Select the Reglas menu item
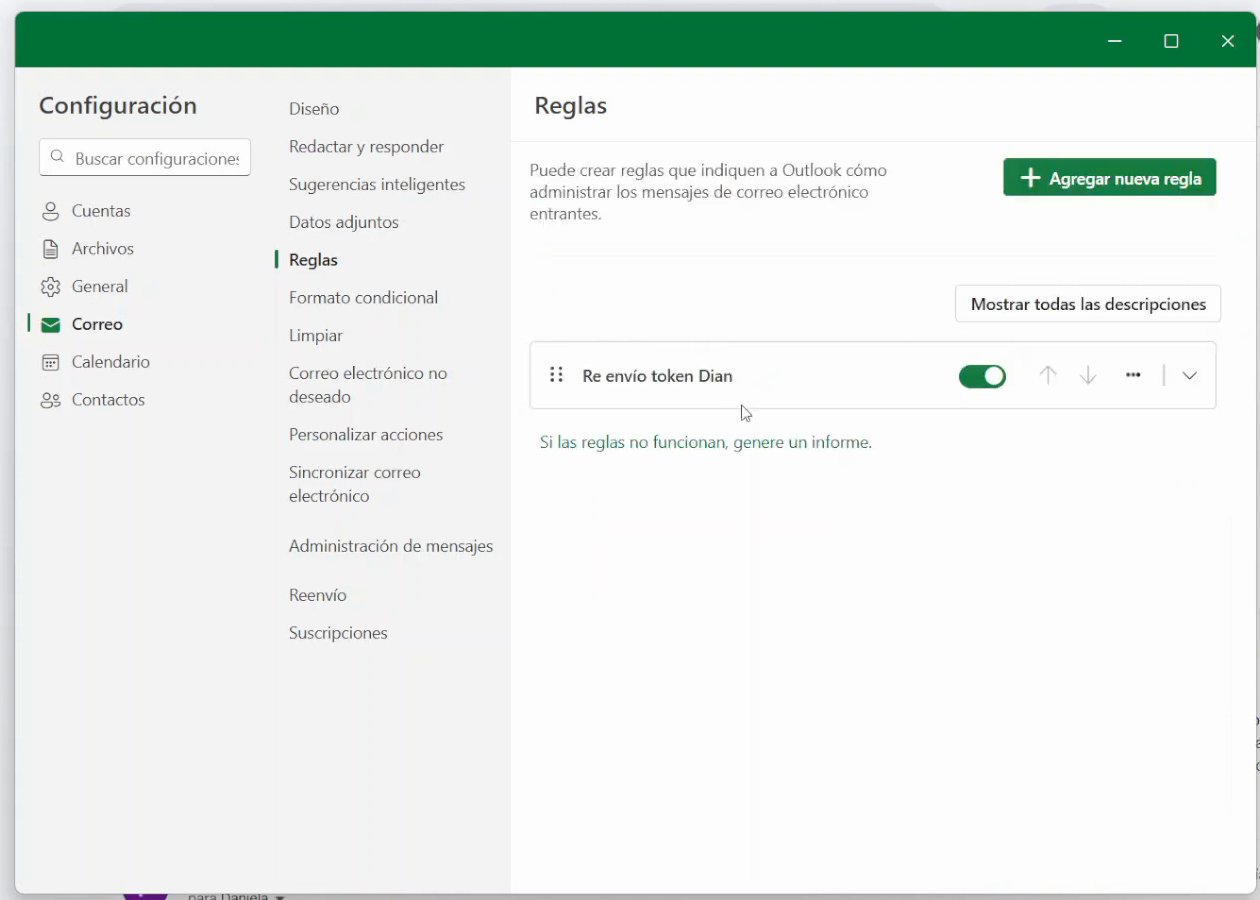Viewport: 1260px width, 900px height. coord(313,260)
